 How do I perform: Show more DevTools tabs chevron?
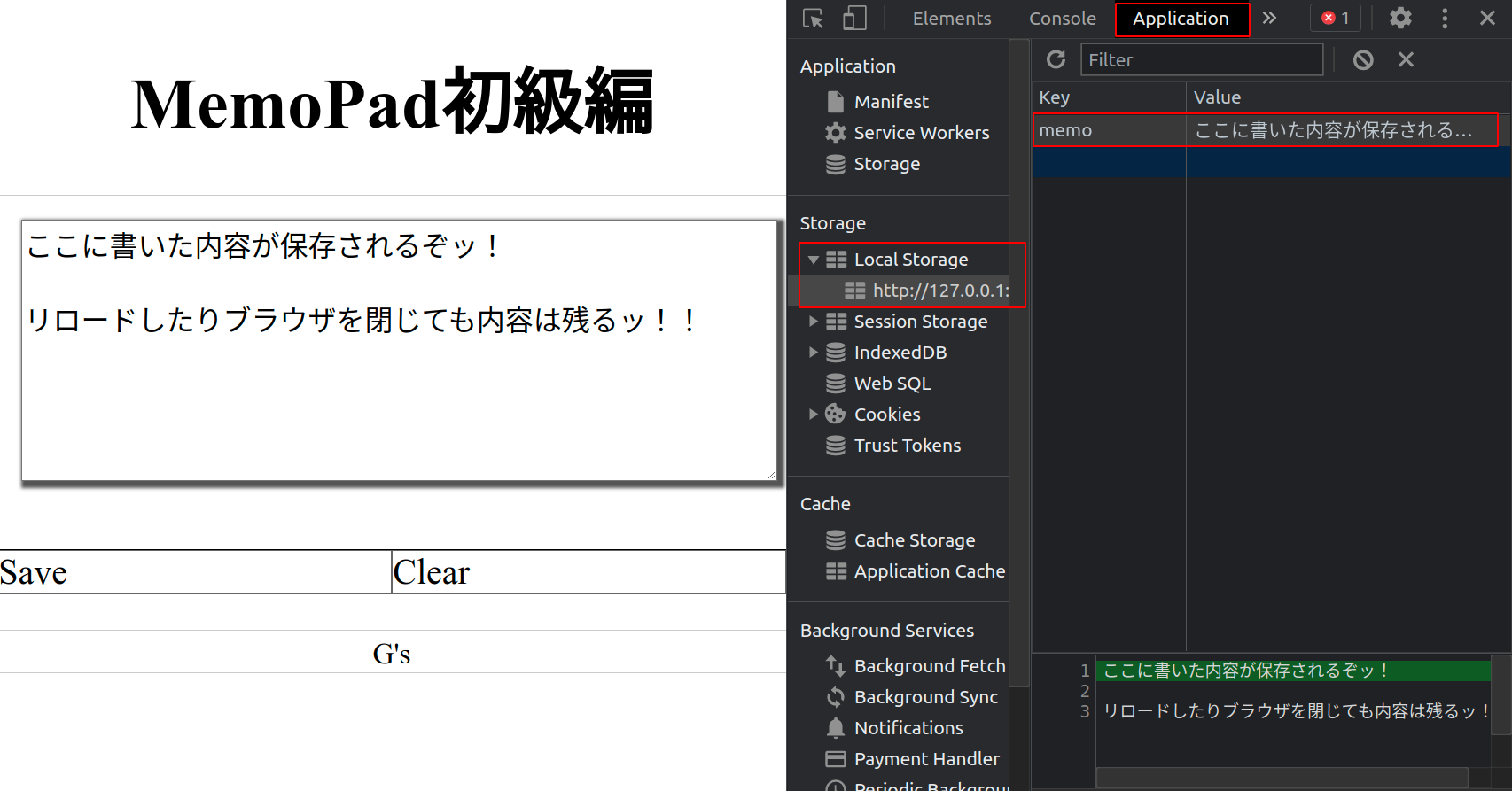click(1269, 19)
